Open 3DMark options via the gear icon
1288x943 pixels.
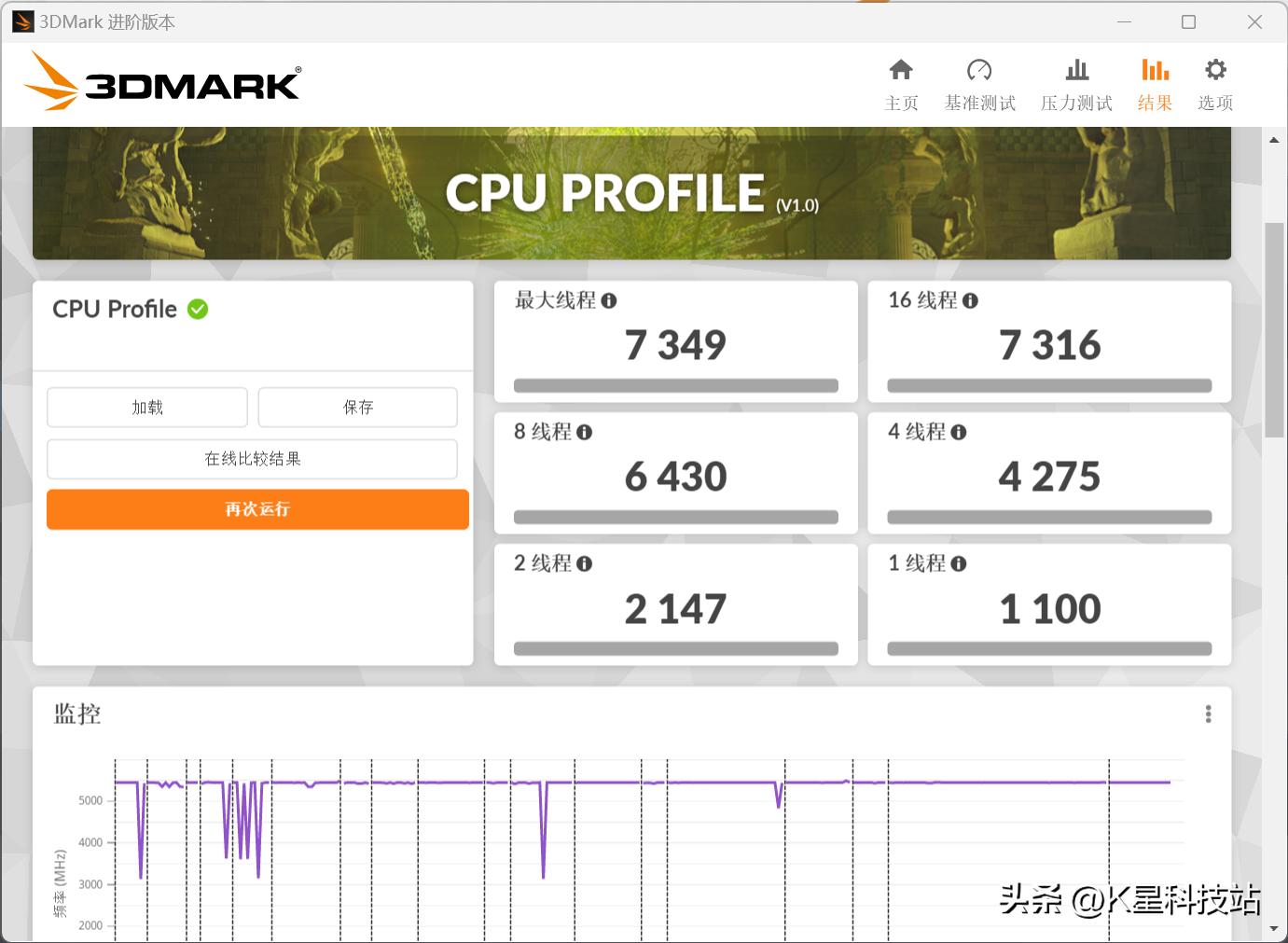click(1214, 82)
